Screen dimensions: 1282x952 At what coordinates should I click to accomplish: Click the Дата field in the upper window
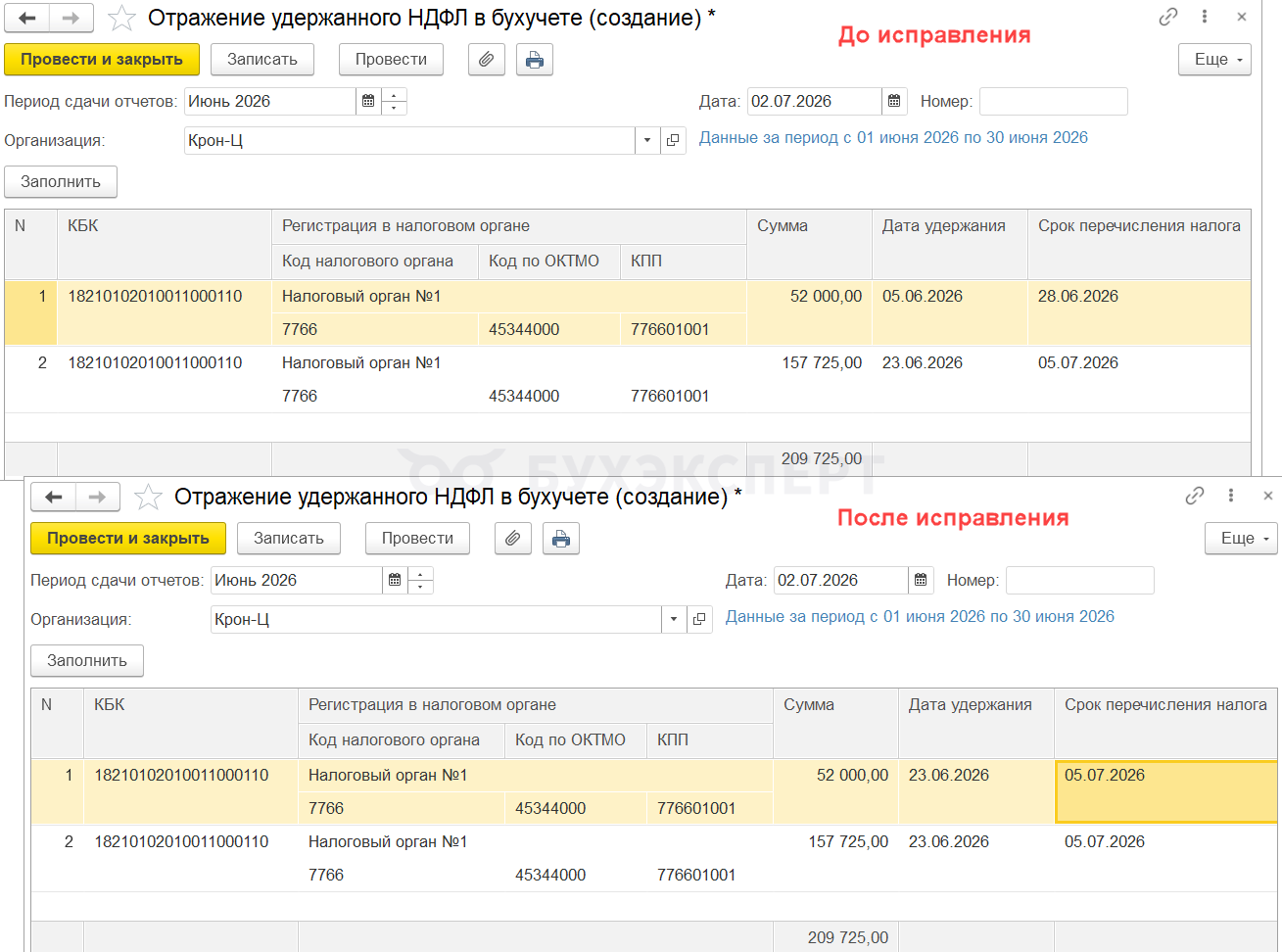click(x=815, y=102)
